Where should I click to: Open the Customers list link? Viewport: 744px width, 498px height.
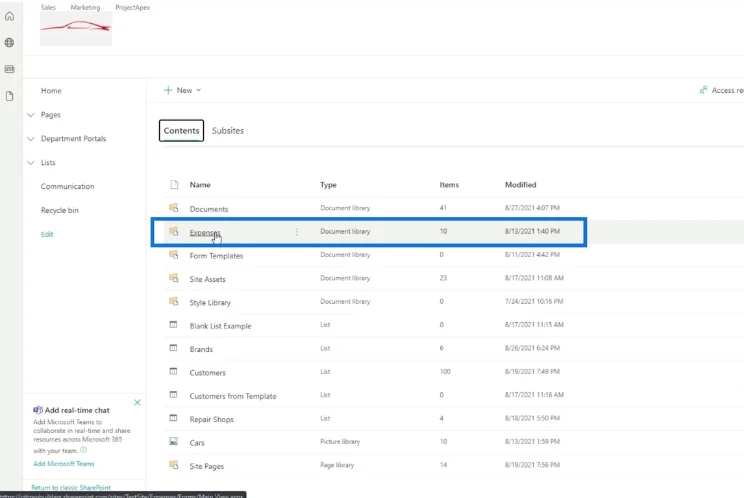pos(207,373)
